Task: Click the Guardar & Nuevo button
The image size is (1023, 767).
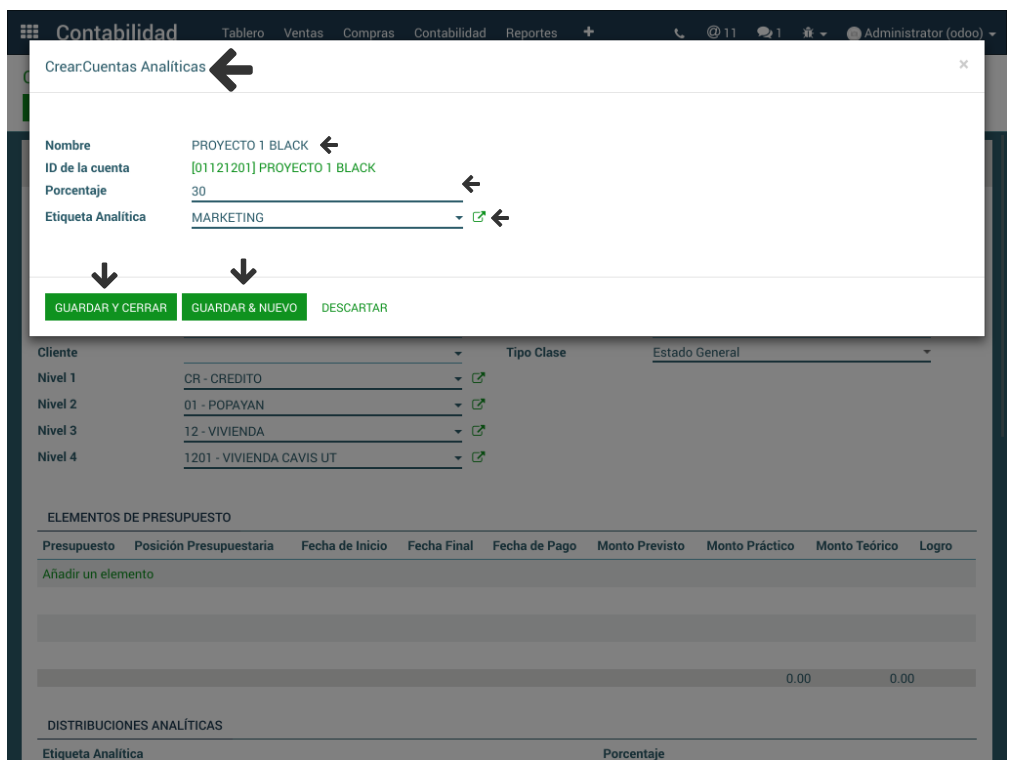Action: coord(244,308)
